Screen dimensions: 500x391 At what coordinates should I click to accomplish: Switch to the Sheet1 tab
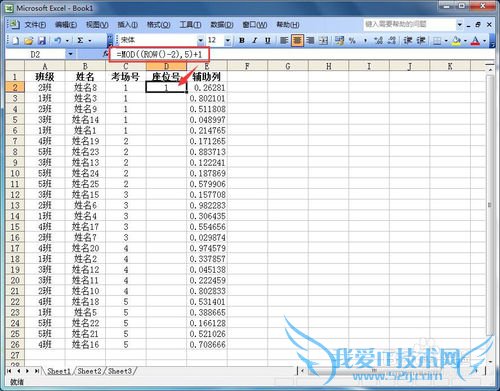[x=59, y=371]
